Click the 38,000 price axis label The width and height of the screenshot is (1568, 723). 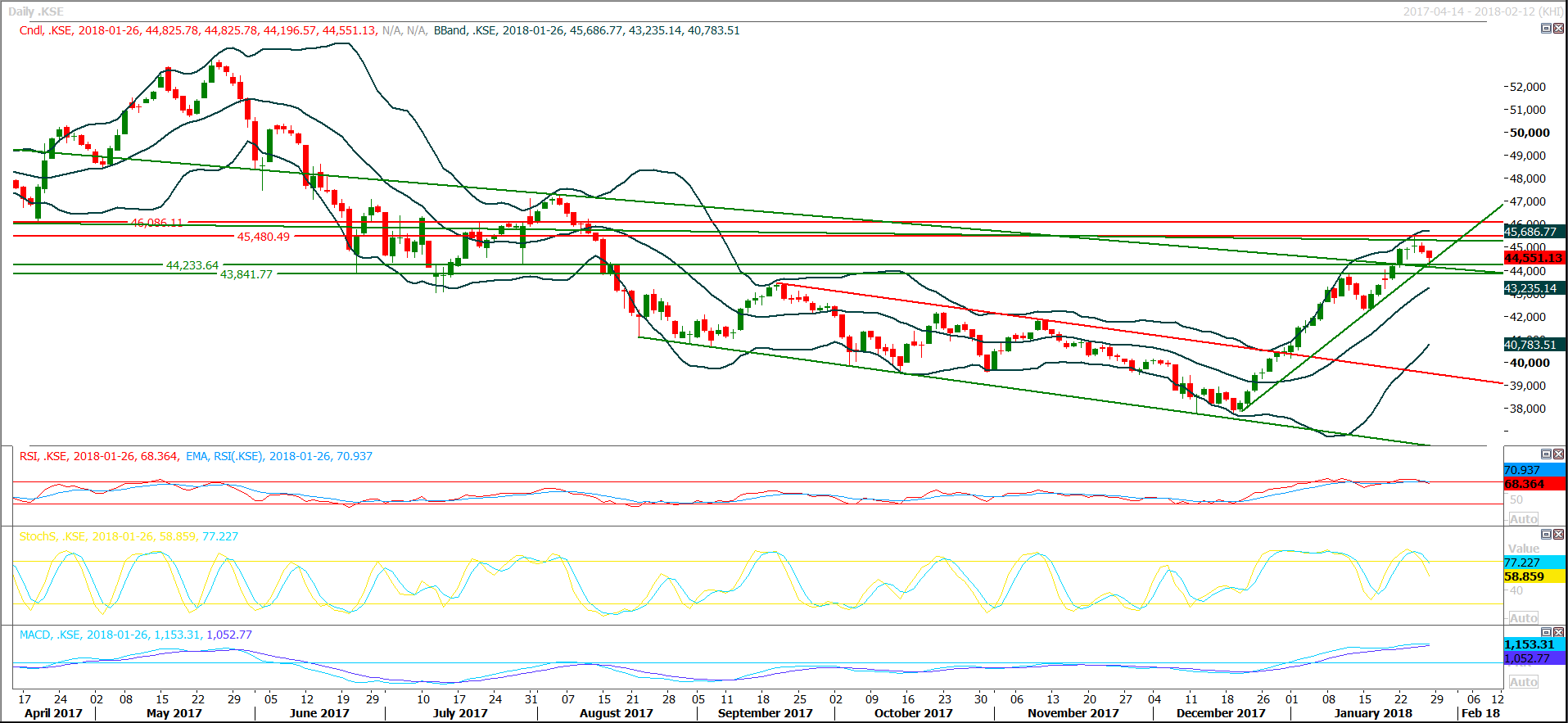(x=1528, y=409)
